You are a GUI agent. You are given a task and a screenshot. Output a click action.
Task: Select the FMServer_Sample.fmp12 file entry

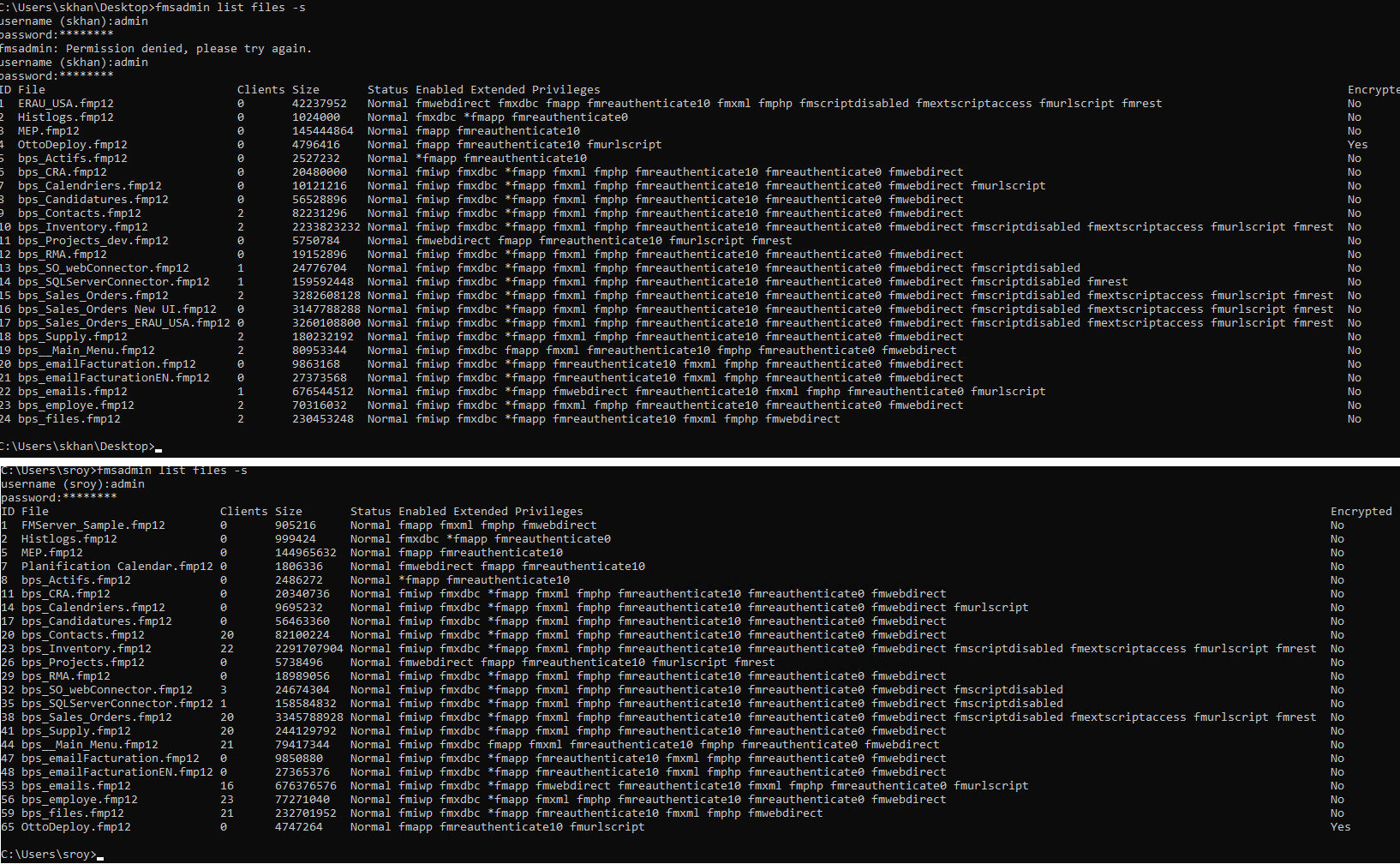(93, 525)
